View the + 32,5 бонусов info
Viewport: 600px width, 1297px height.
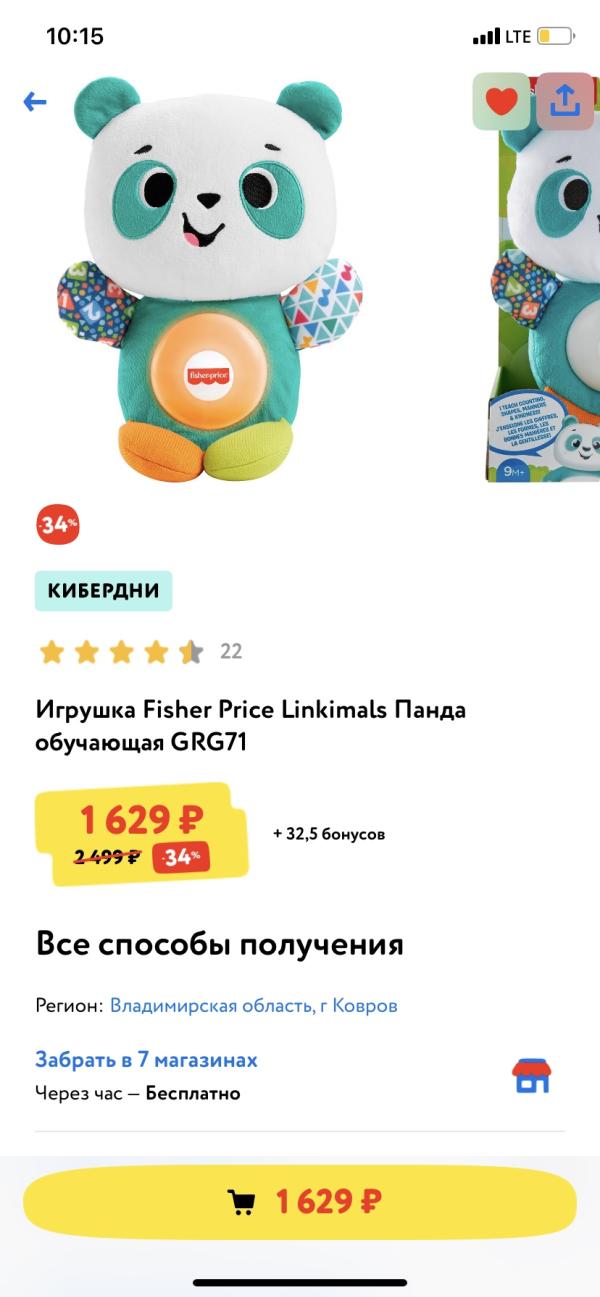328,834
